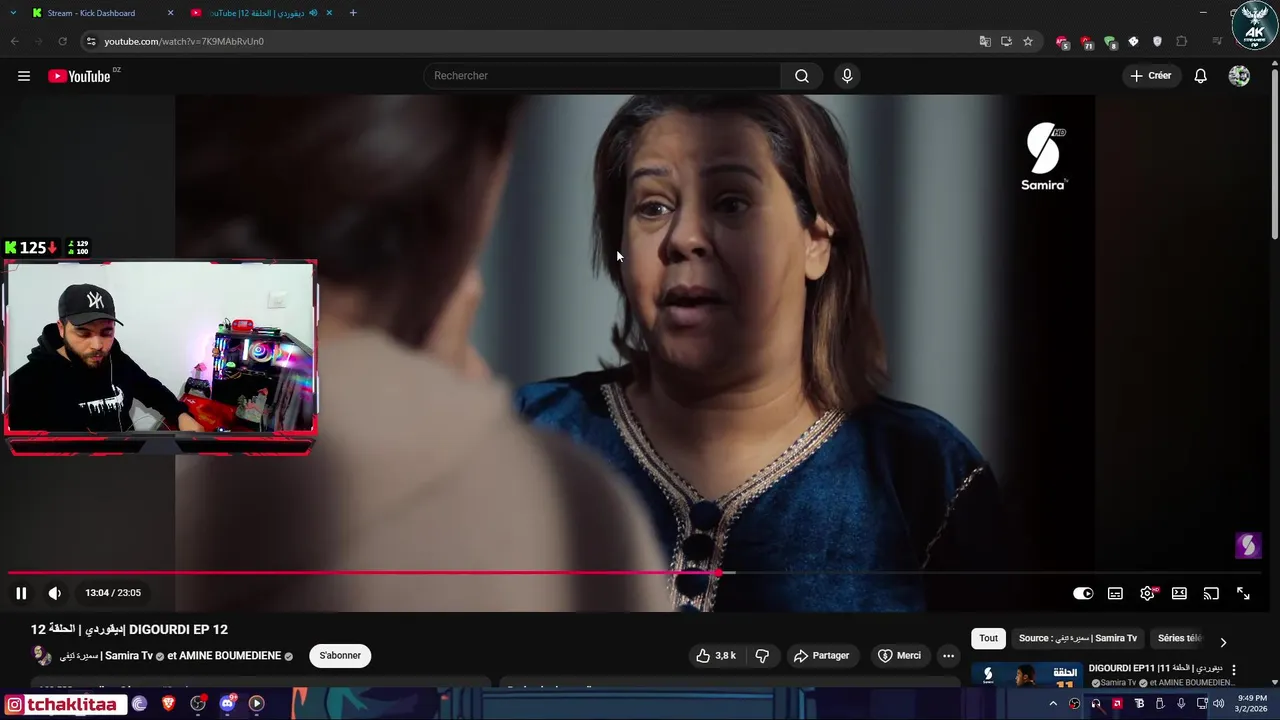The width and height of the screenshot is (1280, 720).
Task: Open the green extension with badge 8
Action: pos(1110,42)
